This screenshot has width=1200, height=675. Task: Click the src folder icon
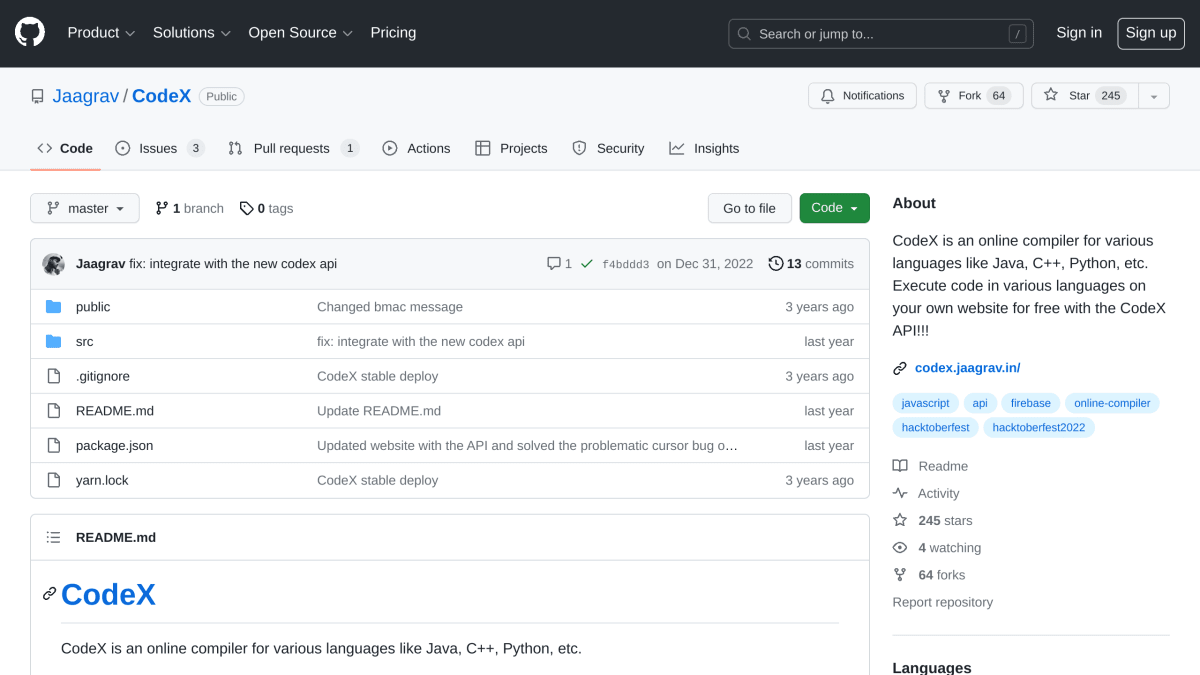[54, 342]
